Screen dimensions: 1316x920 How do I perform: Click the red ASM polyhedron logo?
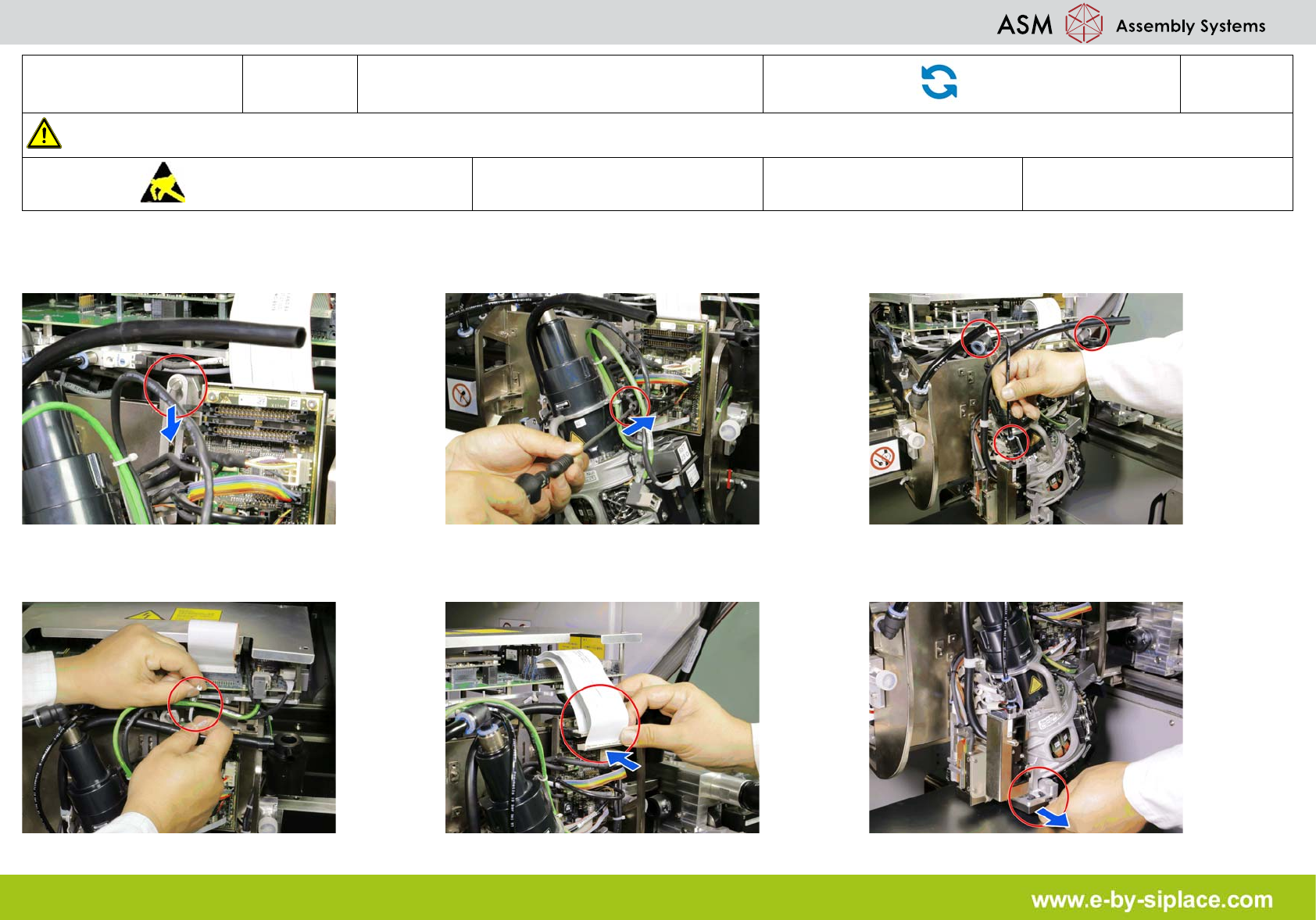(1084, 23)
